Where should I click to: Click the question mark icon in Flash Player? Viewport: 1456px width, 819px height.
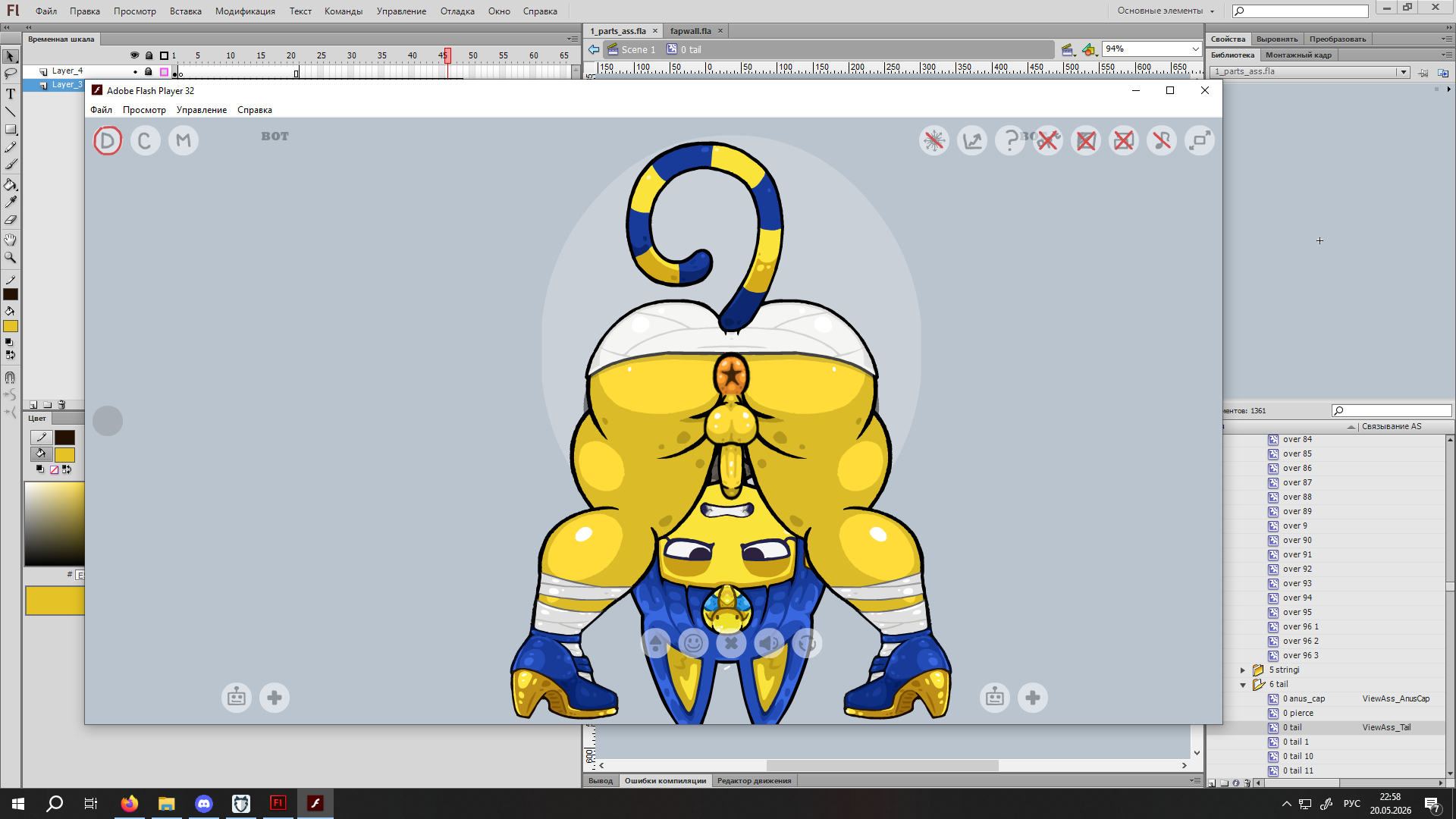[1010, 140]
